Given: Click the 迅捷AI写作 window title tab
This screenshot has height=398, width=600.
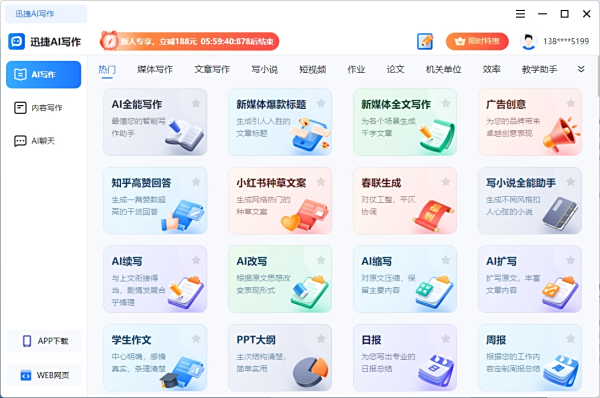Looking at the screenshot, I should coord(46,14).
